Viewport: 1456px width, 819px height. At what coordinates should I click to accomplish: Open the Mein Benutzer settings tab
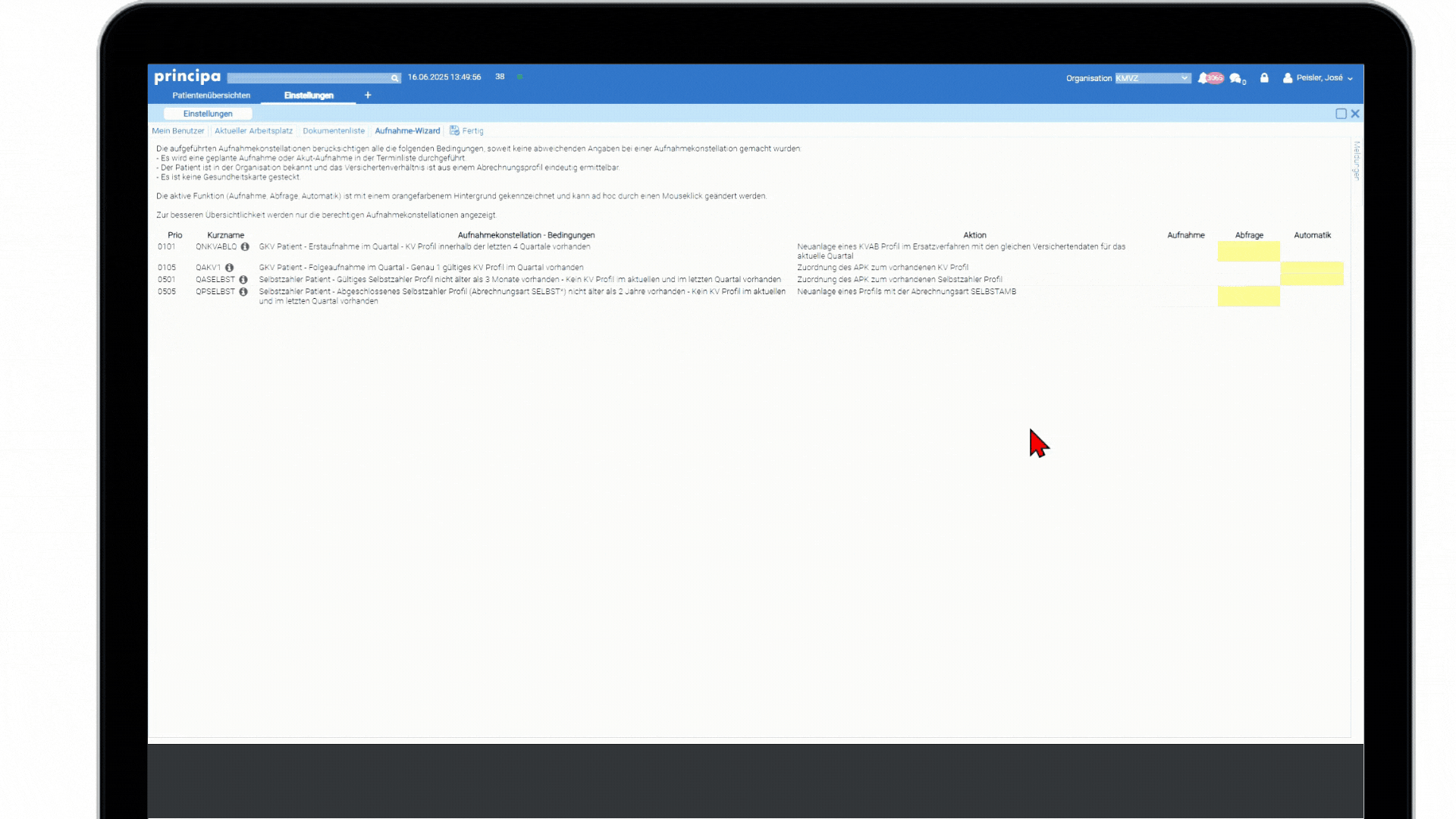point(177,131)
